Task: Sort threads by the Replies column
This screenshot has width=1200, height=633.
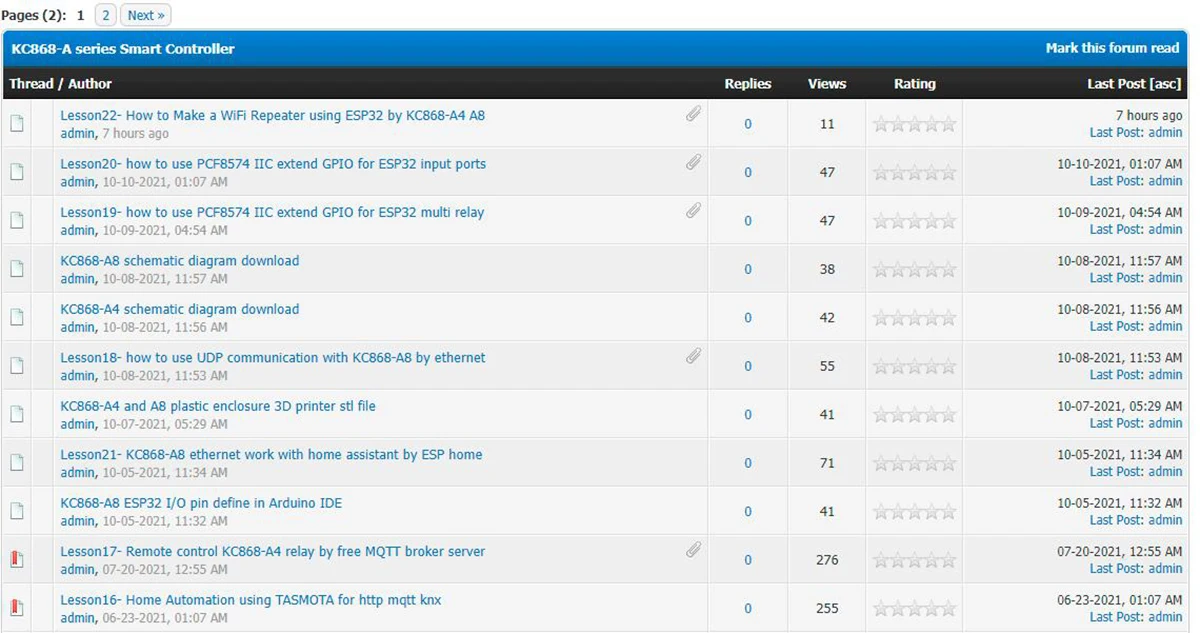Action: (747, 84)
